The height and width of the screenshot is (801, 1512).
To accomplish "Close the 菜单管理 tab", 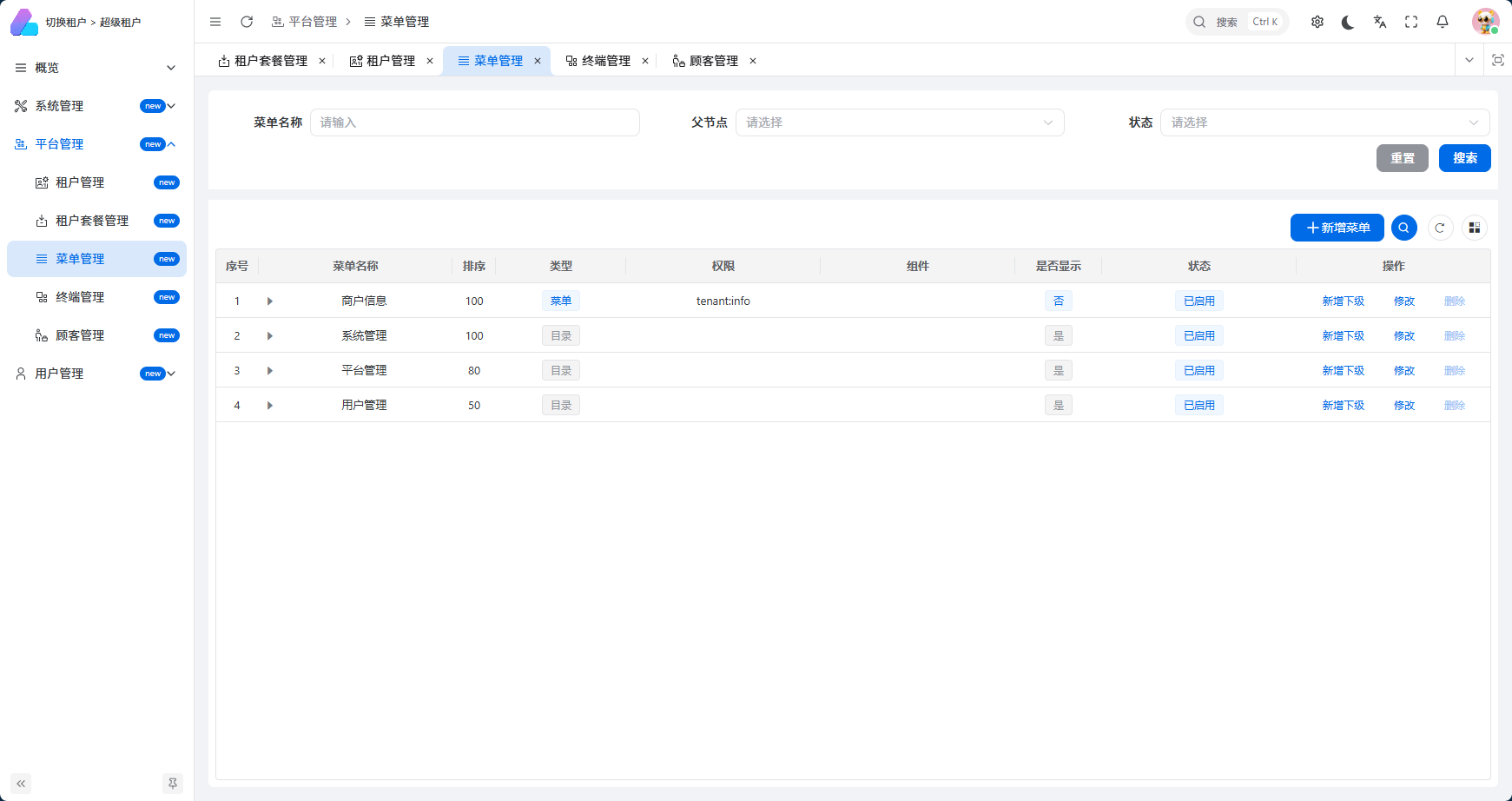I will pos(538,61).
